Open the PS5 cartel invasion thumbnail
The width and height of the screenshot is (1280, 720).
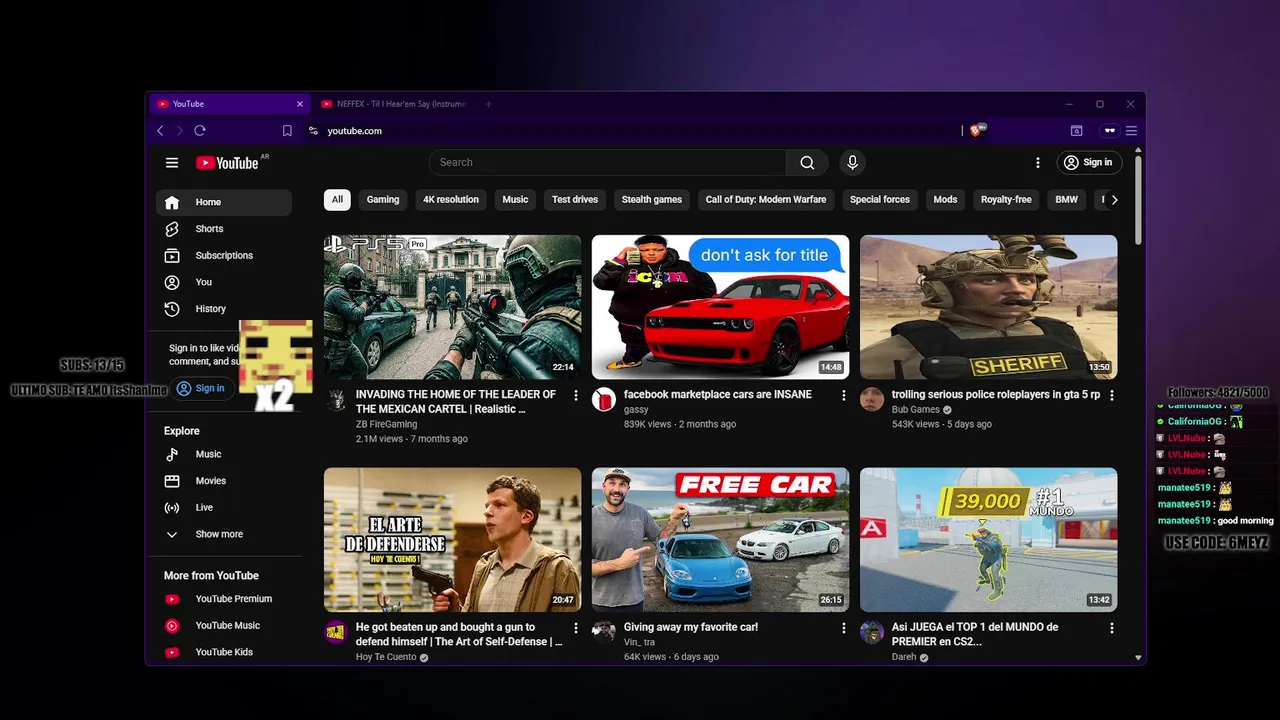pos(452,307)
